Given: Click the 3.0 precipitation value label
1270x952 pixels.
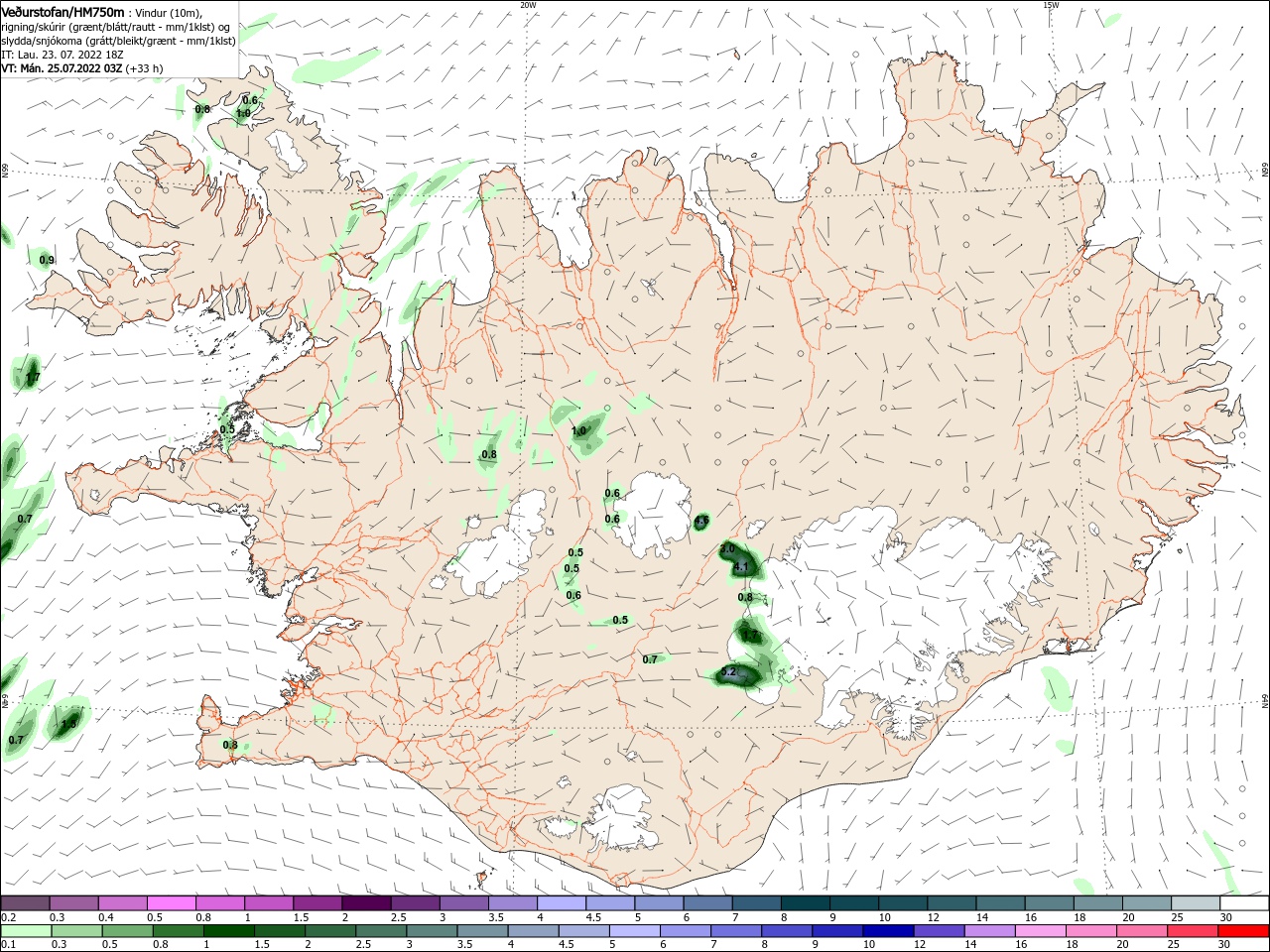Looking at the screenshot, I should 727,548.
